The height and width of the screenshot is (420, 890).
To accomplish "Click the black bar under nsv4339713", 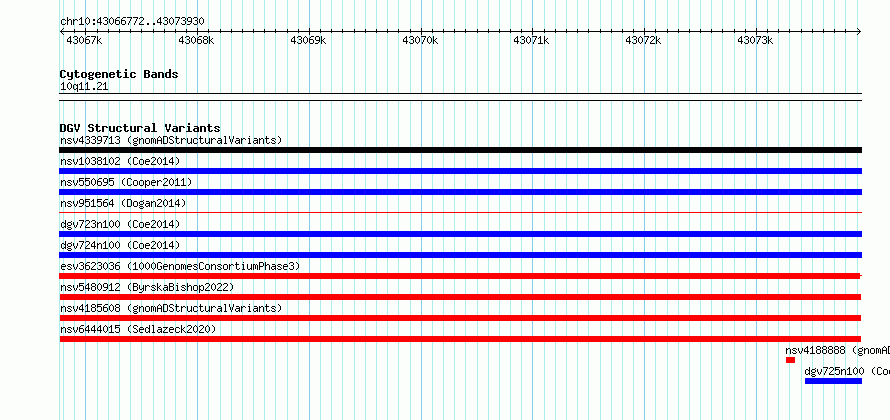I will 460,150.
